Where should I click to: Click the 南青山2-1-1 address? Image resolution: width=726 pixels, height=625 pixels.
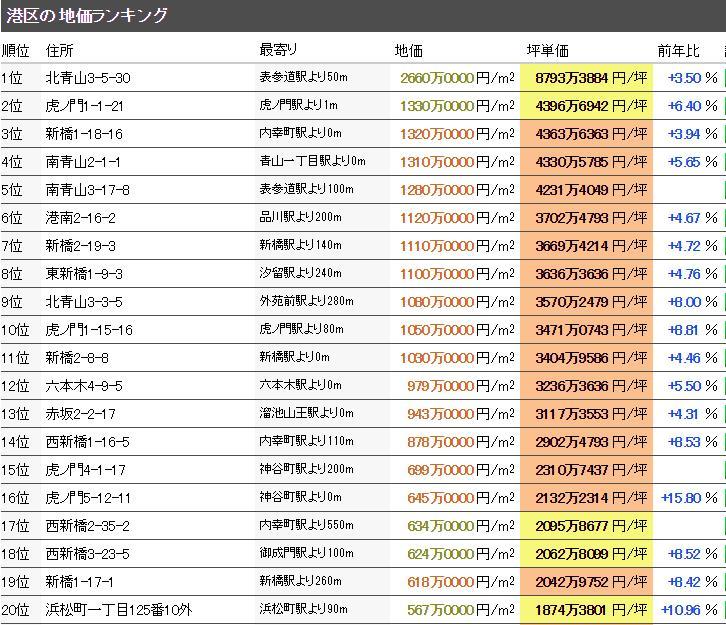coord(83,162)
